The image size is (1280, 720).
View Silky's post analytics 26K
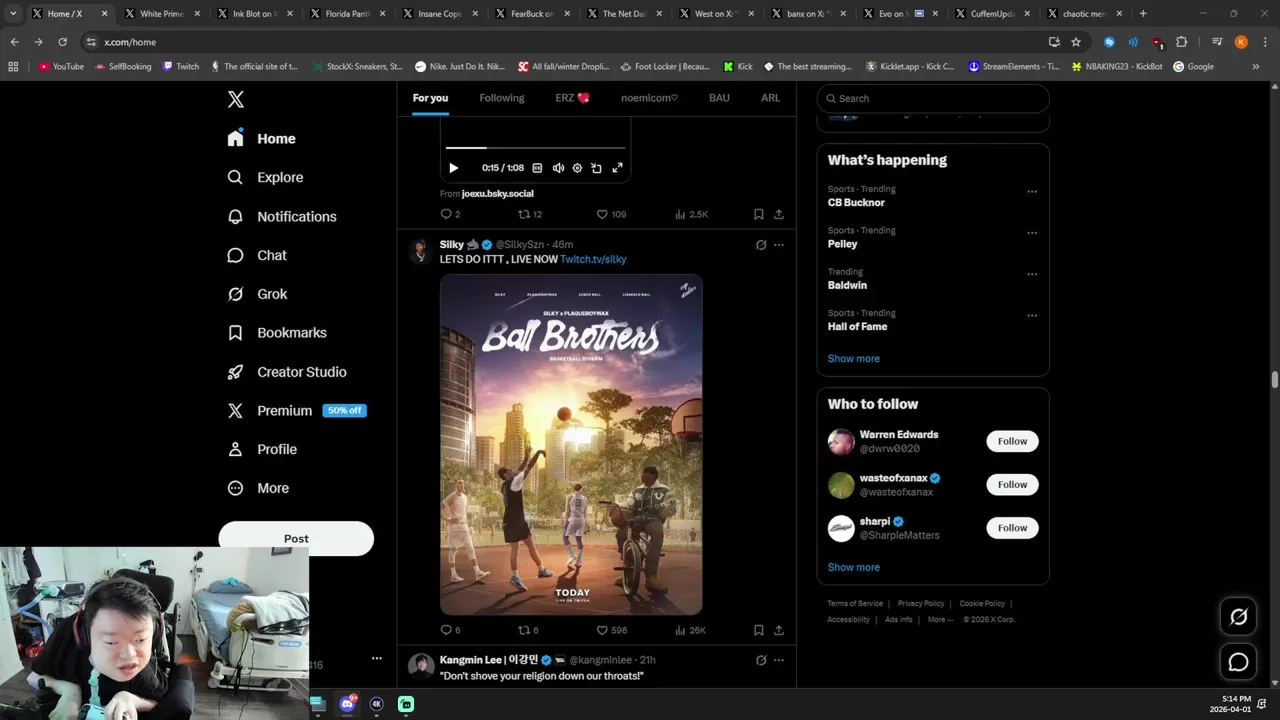click(690, 630)
